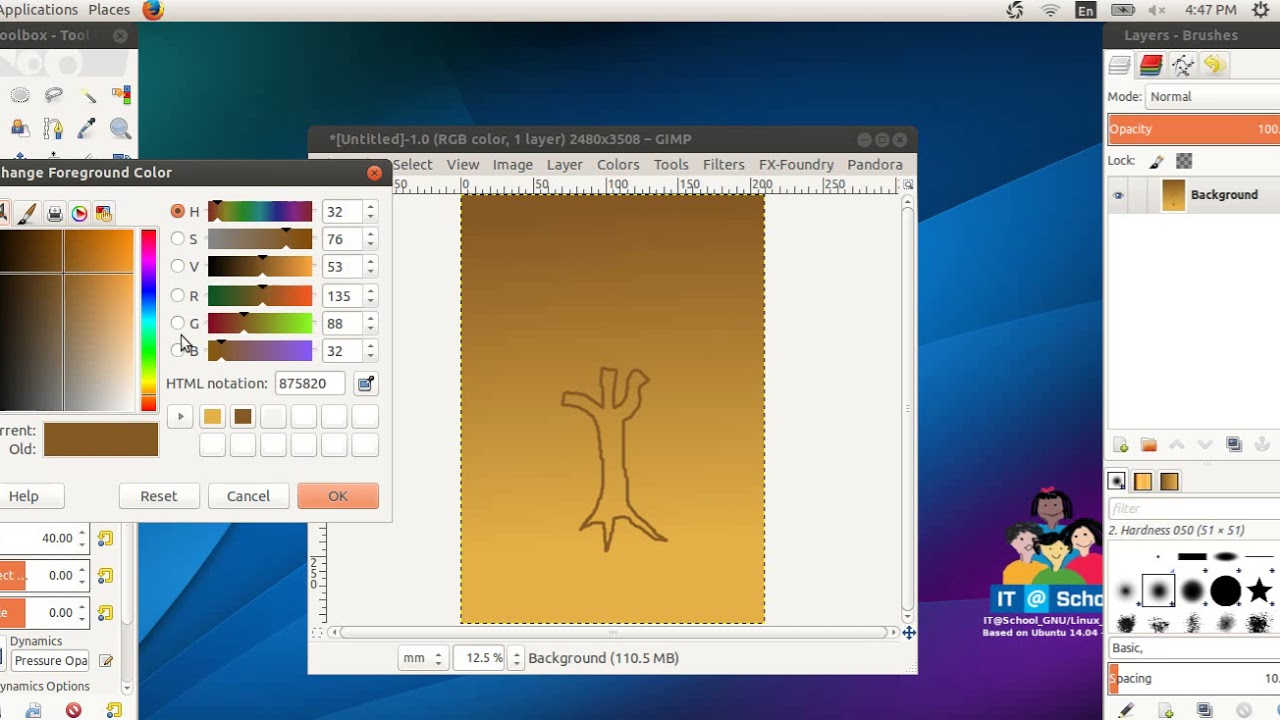Increase the H value stepper showing 32
Viewport: 1280px width, 720px height.
(x=370, y=207)
